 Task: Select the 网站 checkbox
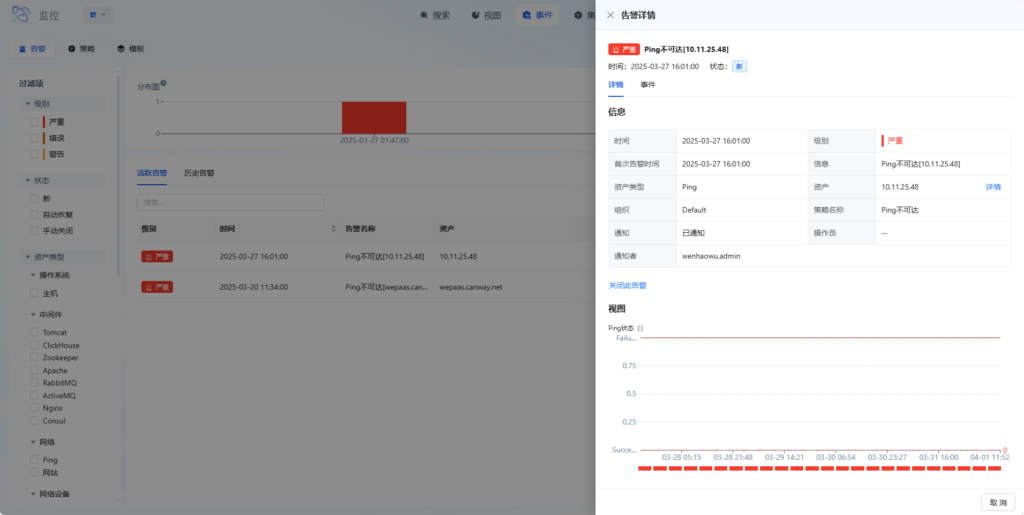point(34,472)
